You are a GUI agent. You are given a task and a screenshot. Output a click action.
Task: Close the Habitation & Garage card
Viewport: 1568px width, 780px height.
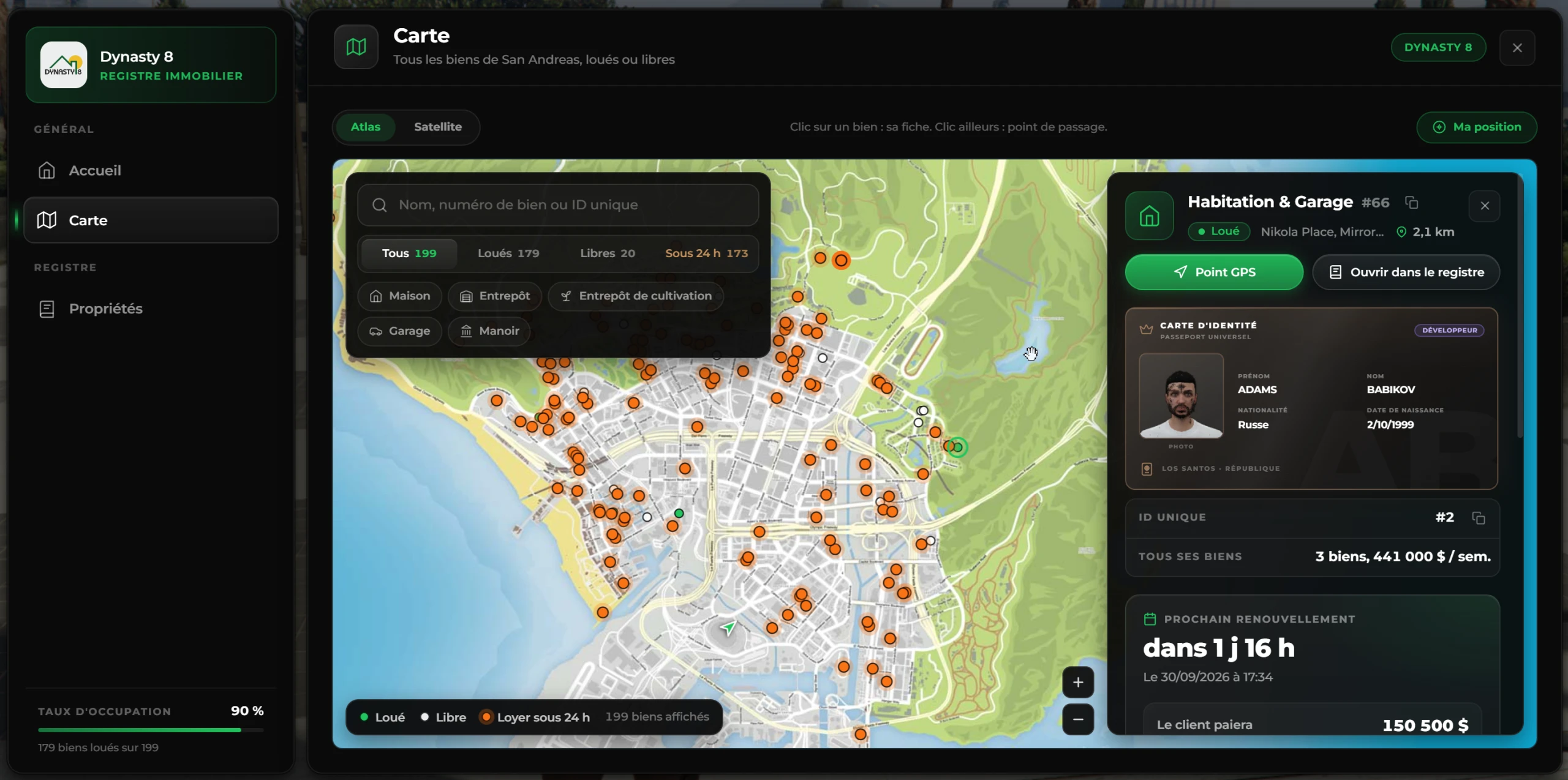1484,206
